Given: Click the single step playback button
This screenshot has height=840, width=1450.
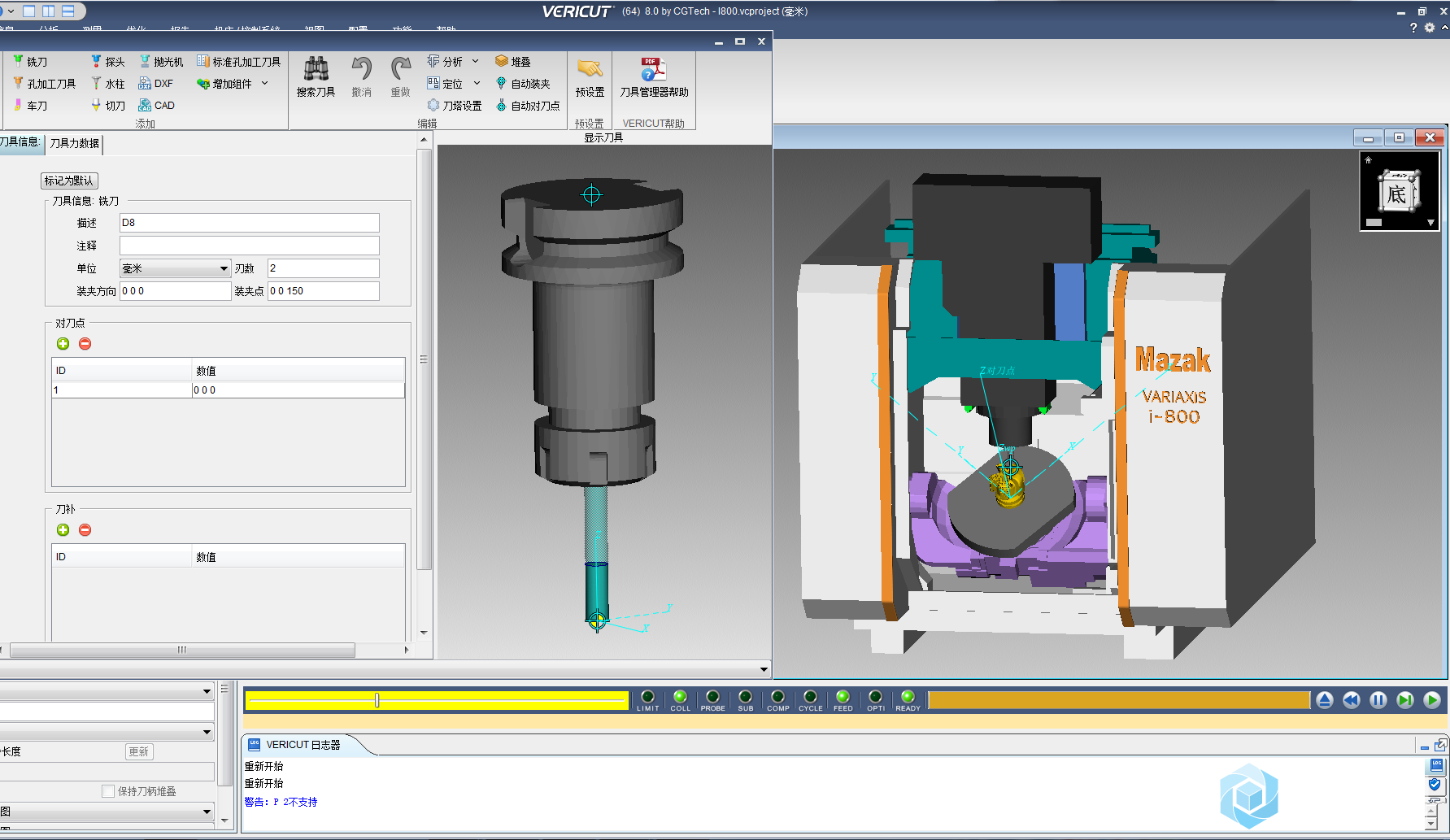Looking at the screenshot, I should tap(1405, 700).
